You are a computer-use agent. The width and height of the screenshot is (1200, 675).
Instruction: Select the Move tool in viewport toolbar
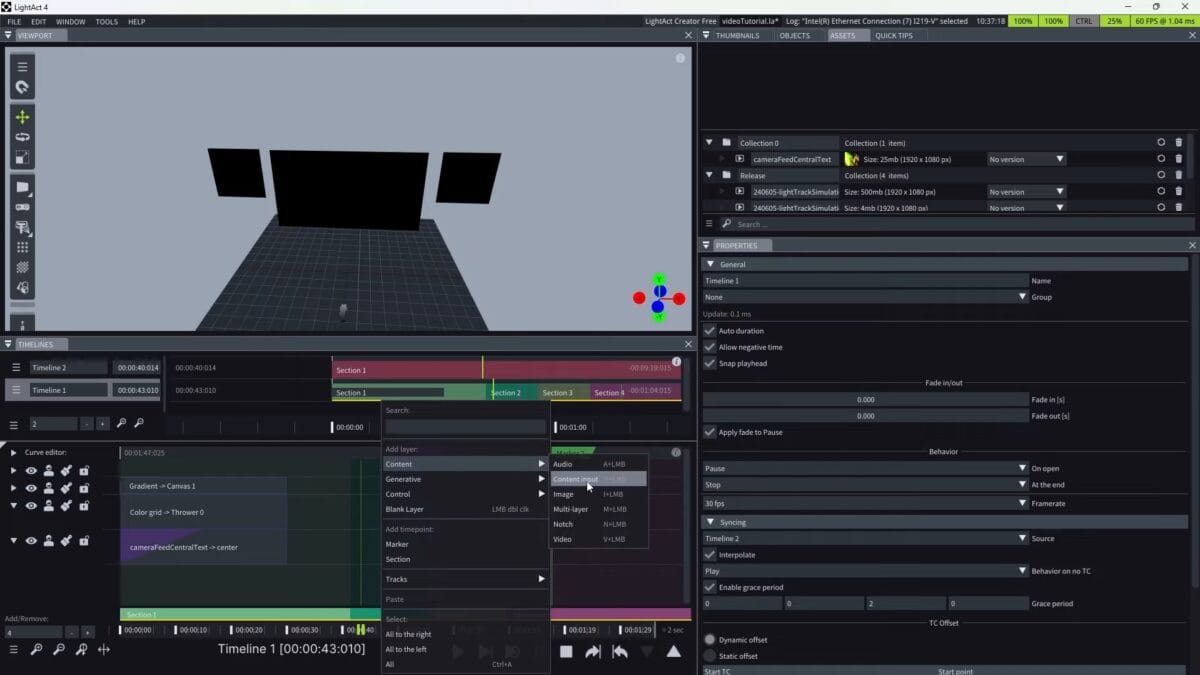(x=22, y=117)
